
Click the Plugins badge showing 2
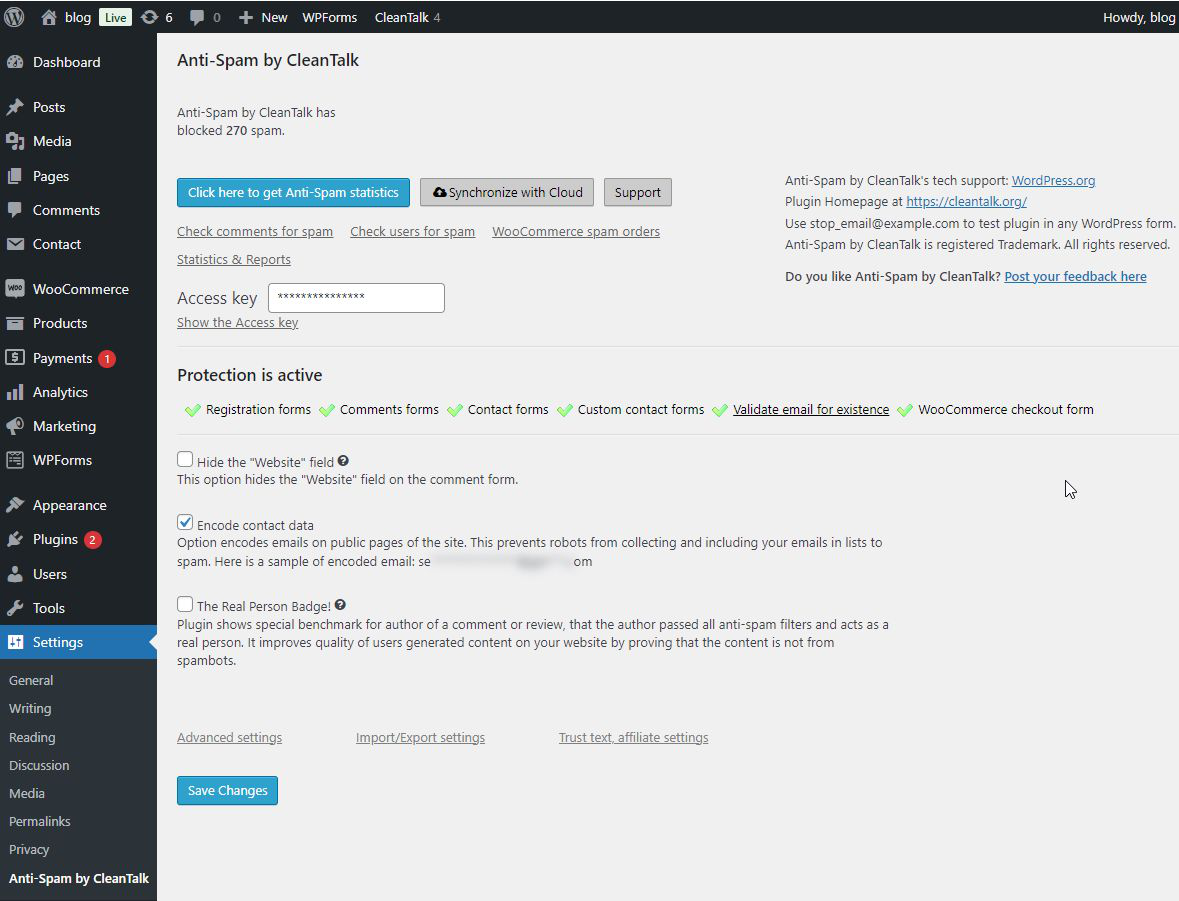point(92,540)
